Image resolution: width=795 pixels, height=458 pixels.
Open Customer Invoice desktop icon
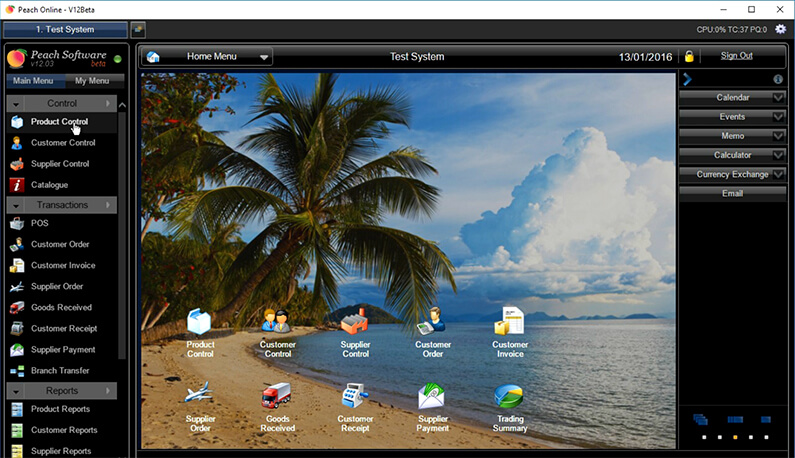(509, 321)
